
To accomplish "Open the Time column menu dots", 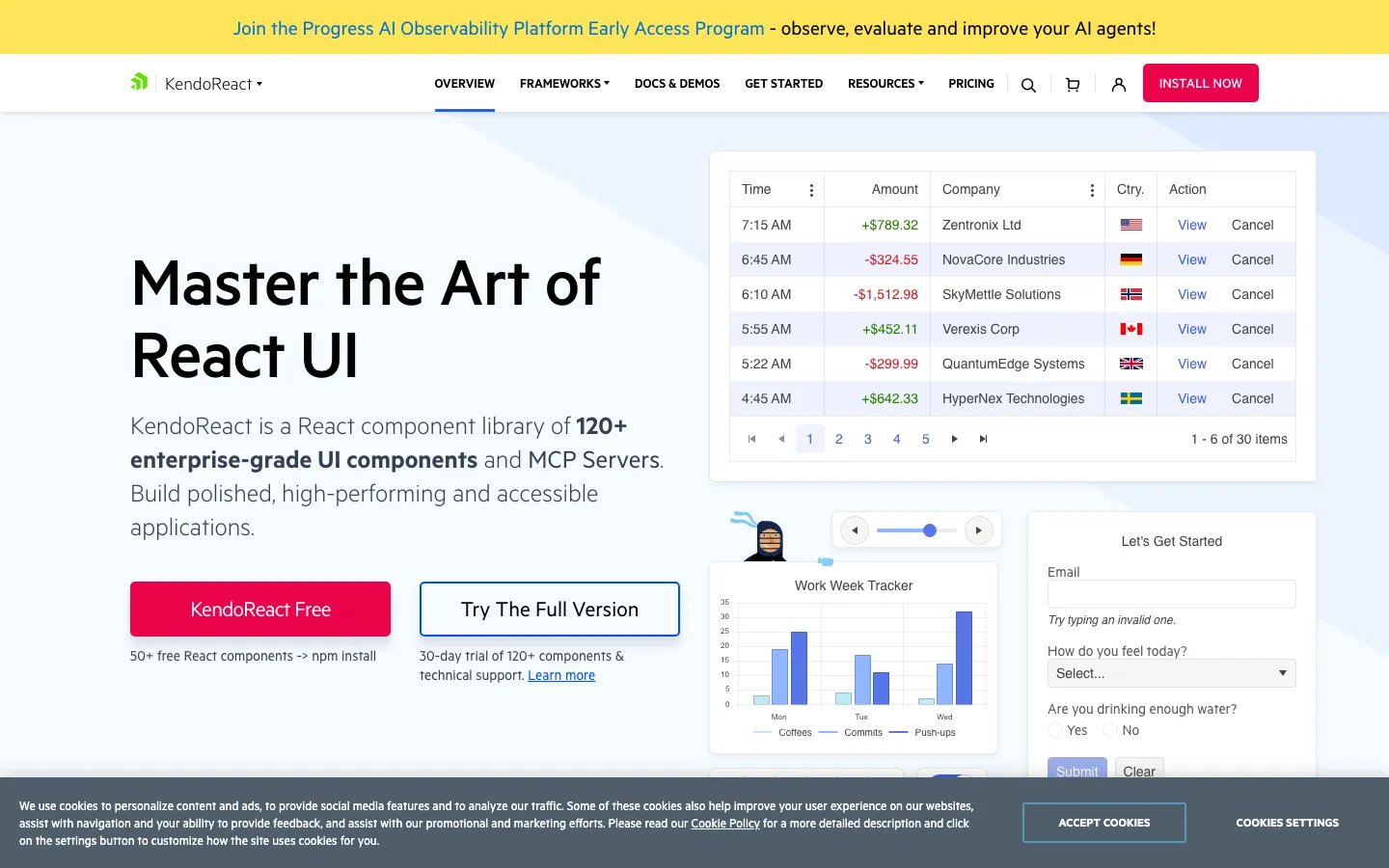I will [811, 190].
